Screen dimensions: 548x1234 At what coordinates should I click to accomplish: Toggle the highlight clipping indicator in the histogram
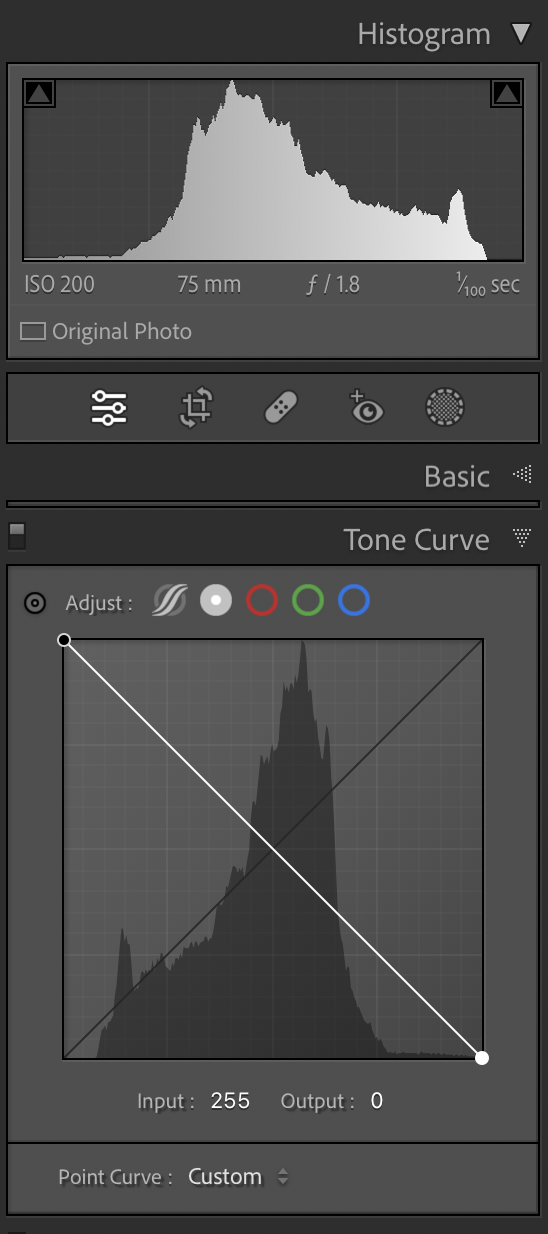[506, 94]
